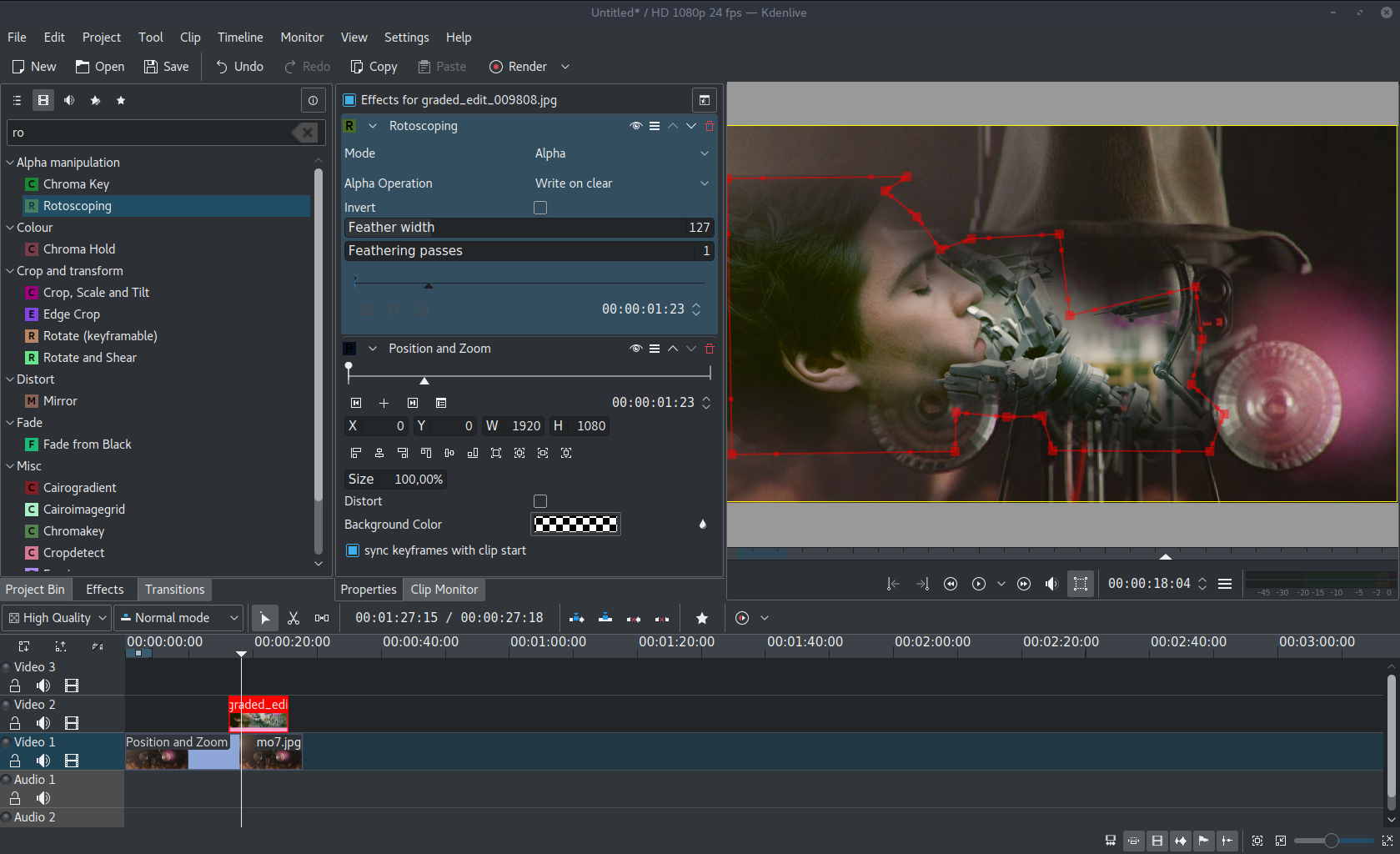Open the Mode dropdown set to Alpha
The image size is (1400, 854).
pyautogui.click(x=622, y=153)
